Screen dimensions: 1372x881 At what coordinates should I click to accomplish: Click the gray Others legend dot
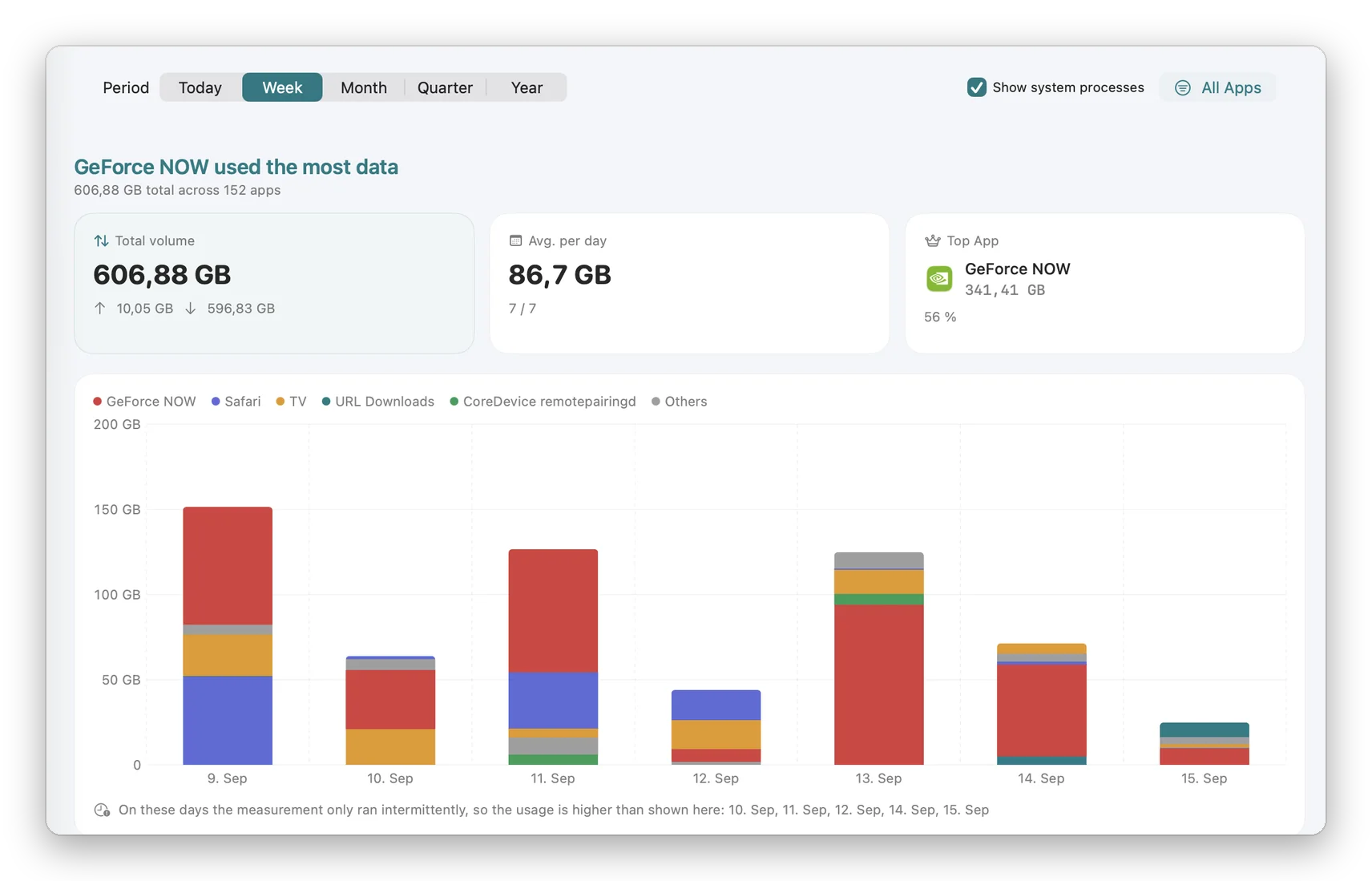pyautogui.click(x=656, y=402)
